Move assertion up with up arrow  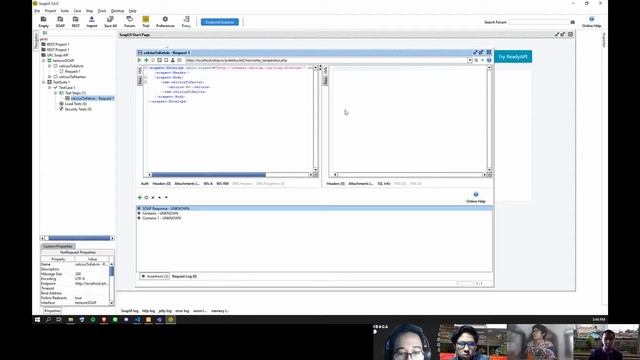pos(159,198)
